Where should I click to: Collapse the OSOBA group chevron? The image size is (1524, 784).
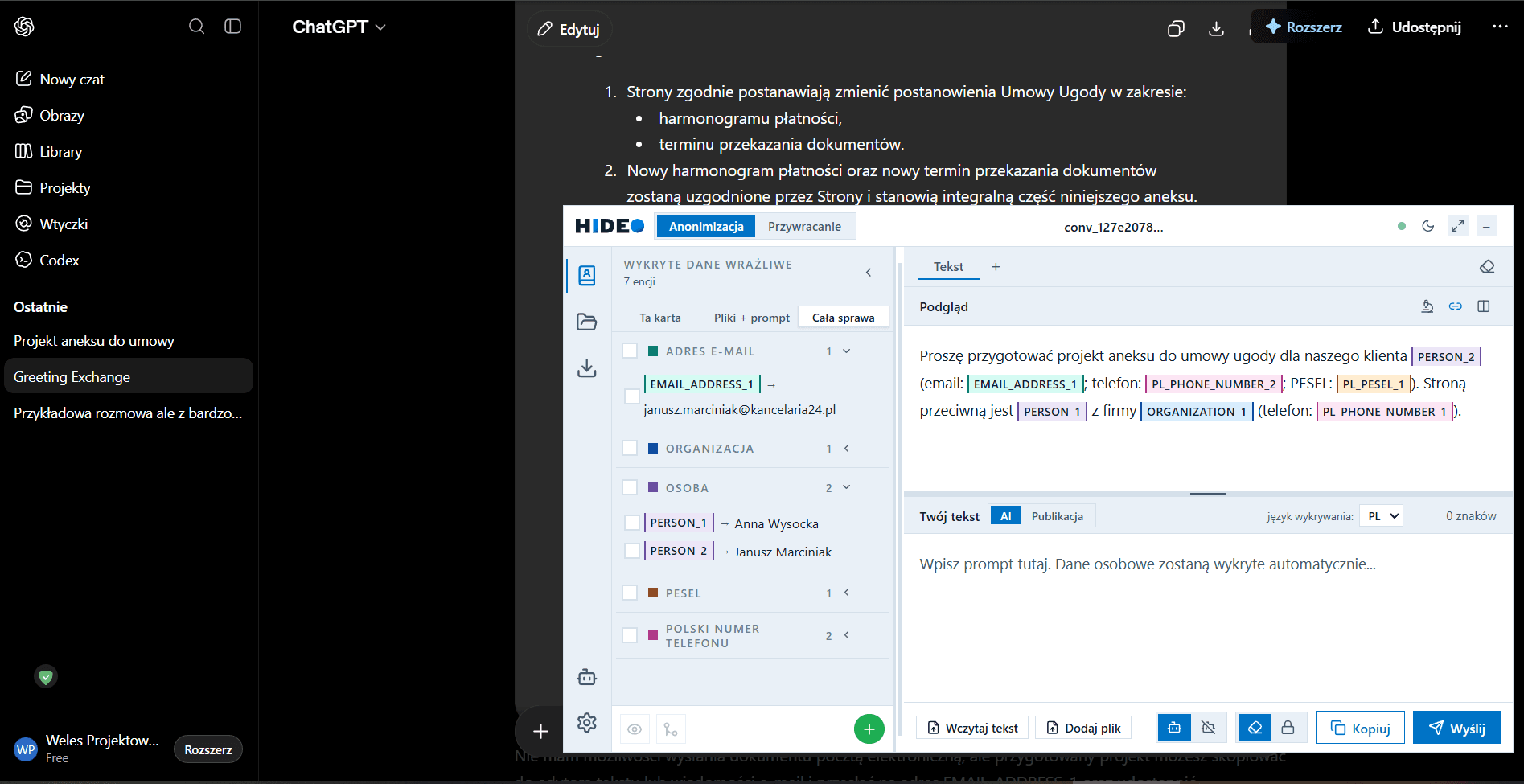tap(846, 487)
